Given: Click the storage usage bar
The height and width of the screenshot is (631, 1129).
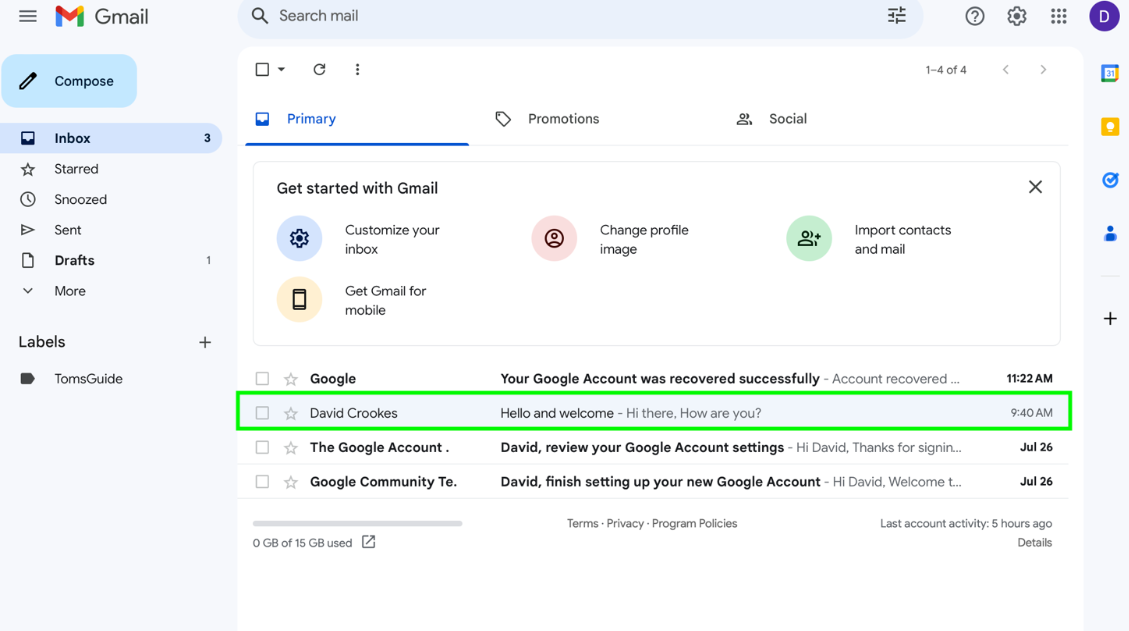Looking at the screenshot, I should 357,524.
